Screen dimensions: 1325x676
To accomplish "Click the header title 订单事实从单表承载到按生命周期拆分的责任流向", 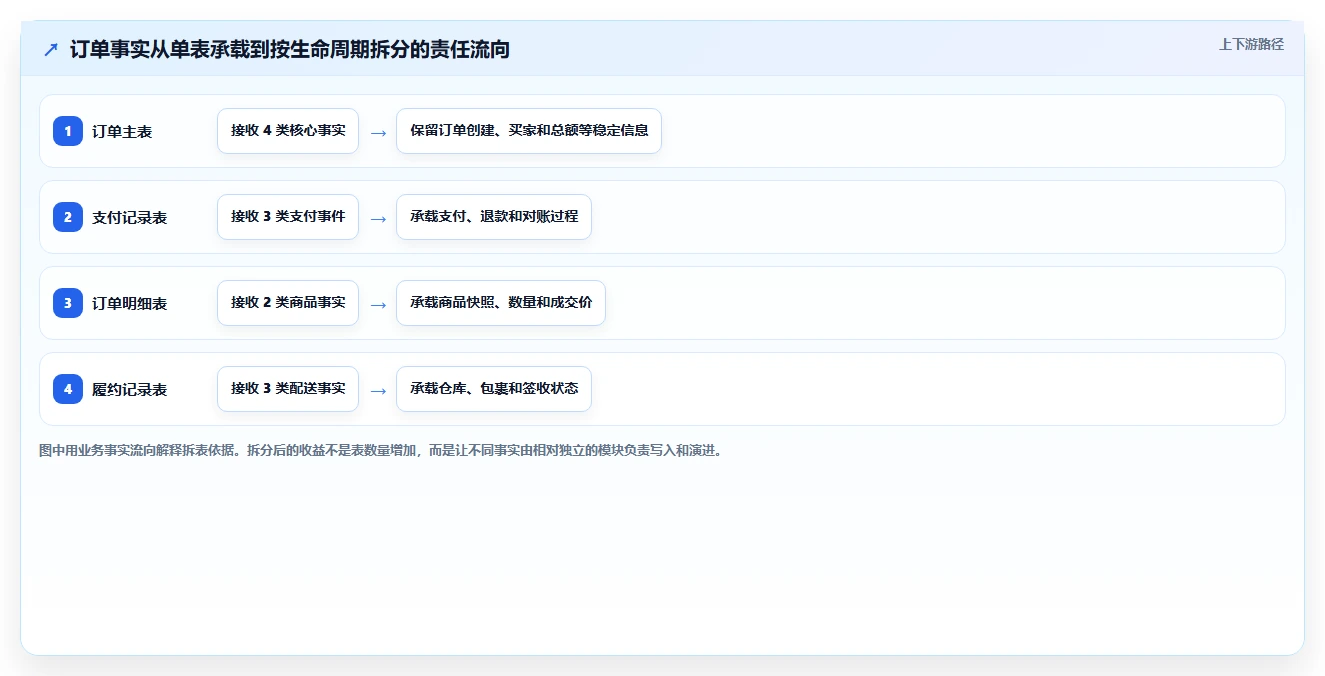I will tap(290, 49).
